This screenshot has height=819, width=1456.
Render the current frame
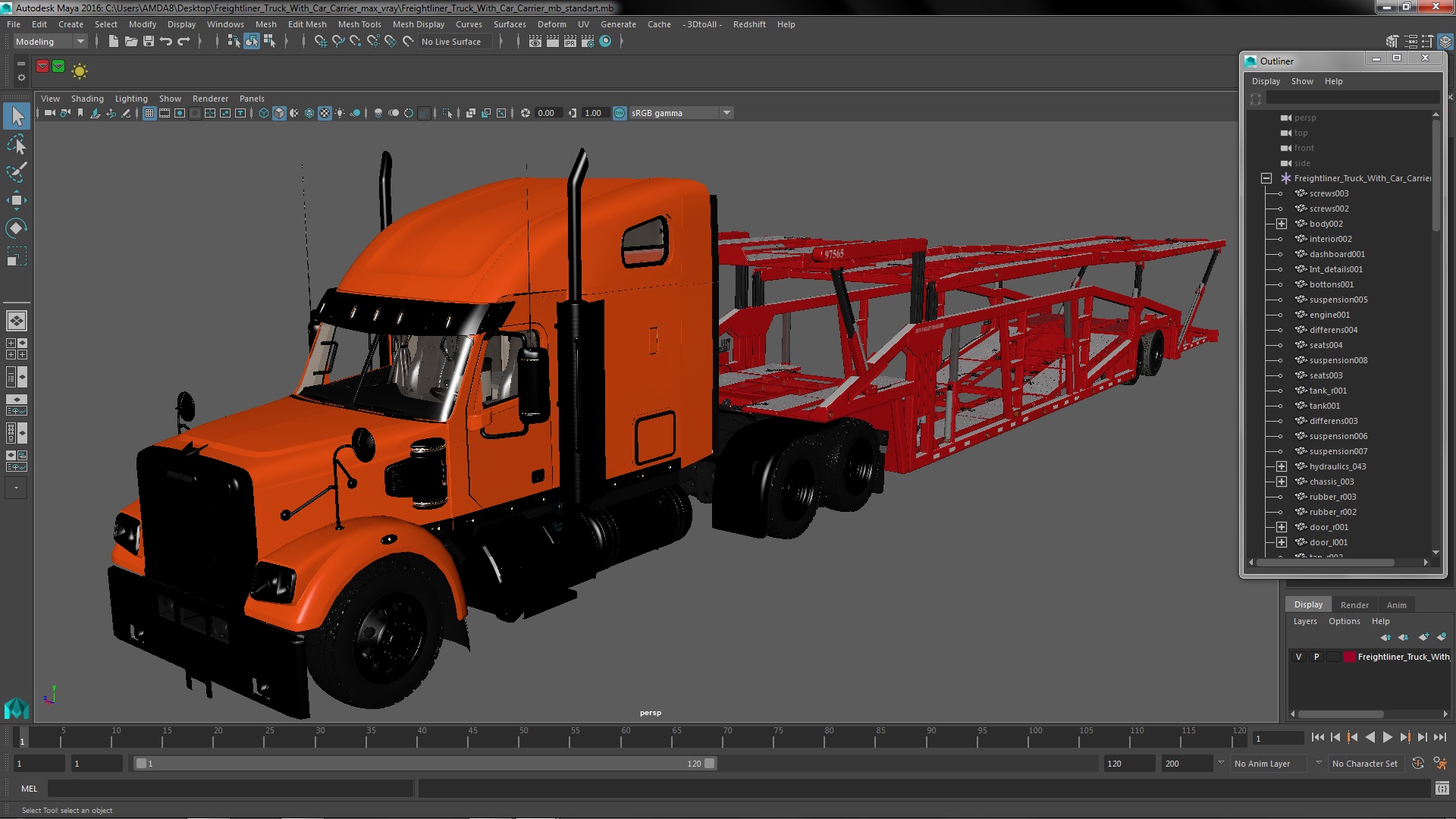553,42
